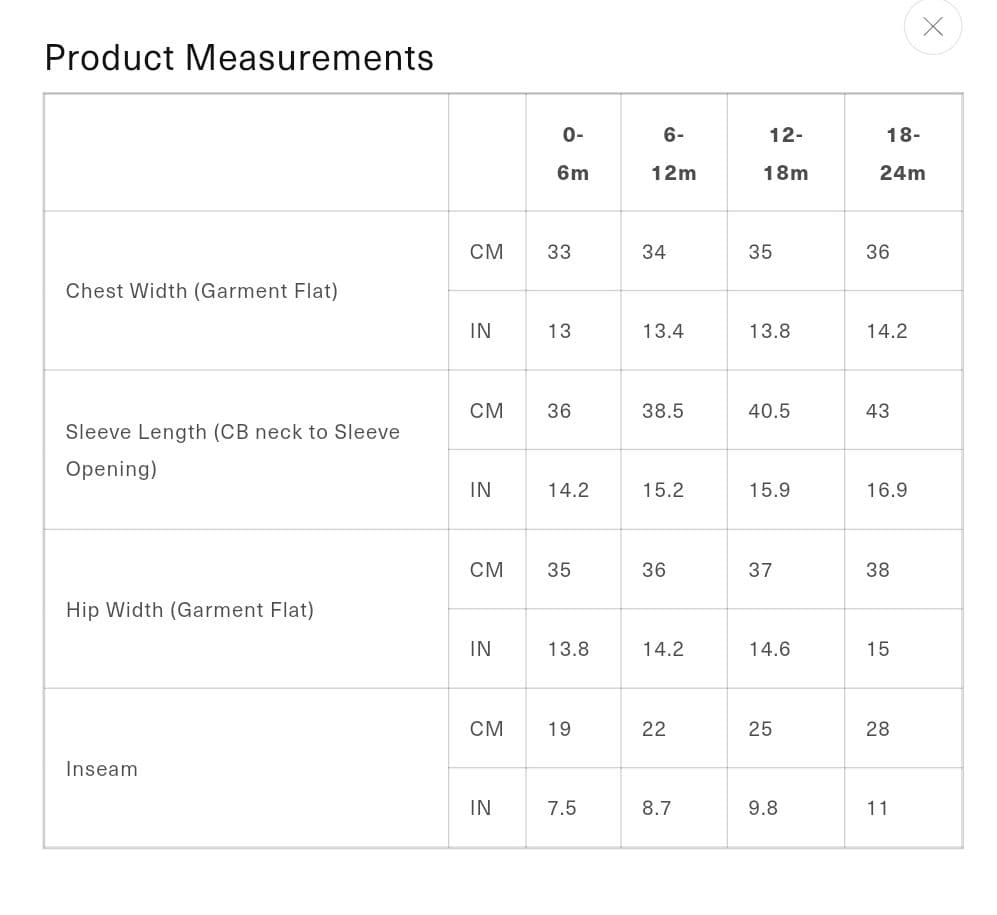Click the IN unit label for Inseam

click(x=481, y=808)
